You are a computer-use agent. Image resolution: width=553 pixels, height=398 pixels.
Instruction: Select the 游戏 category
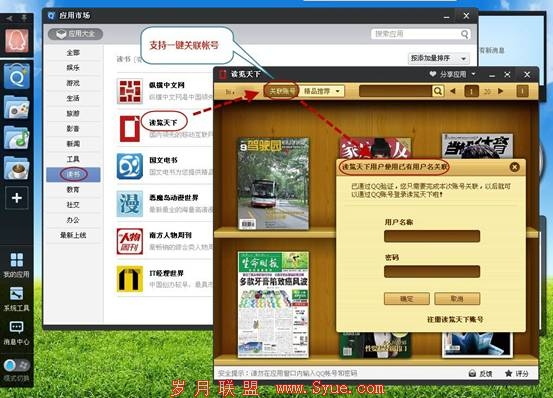pos(73,83)
